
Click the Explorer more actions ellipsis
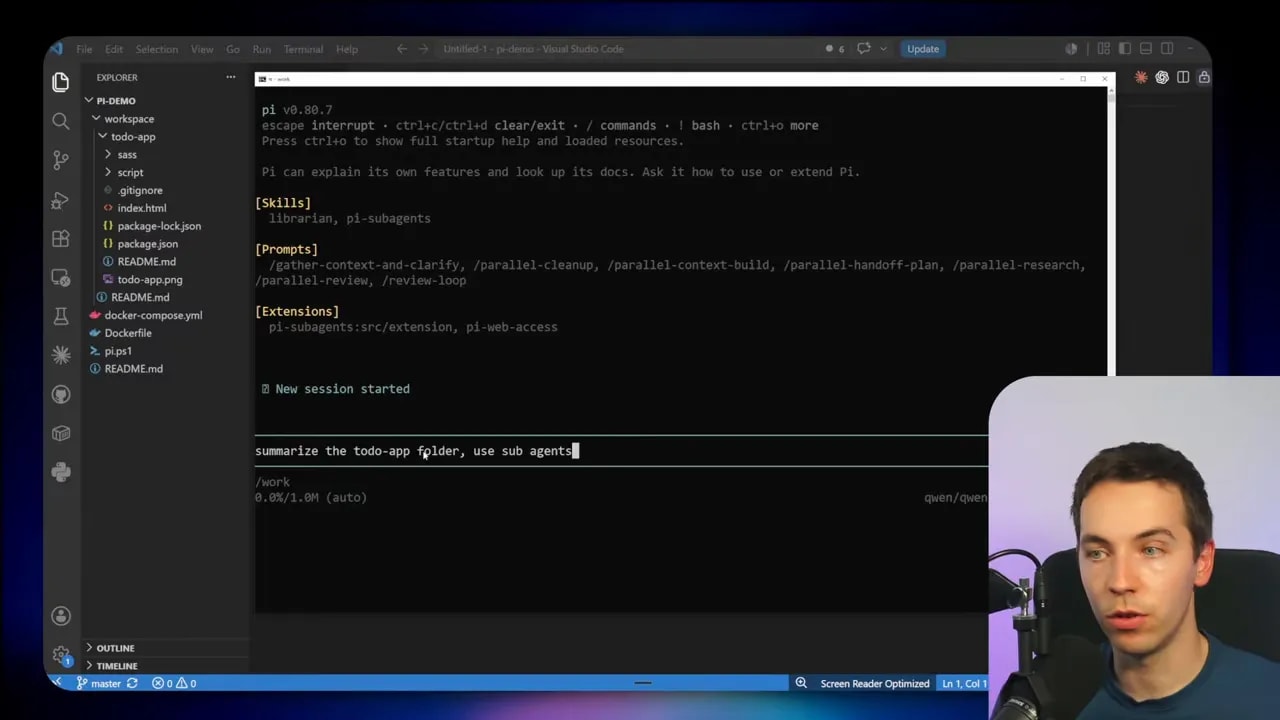coord(231,77)
